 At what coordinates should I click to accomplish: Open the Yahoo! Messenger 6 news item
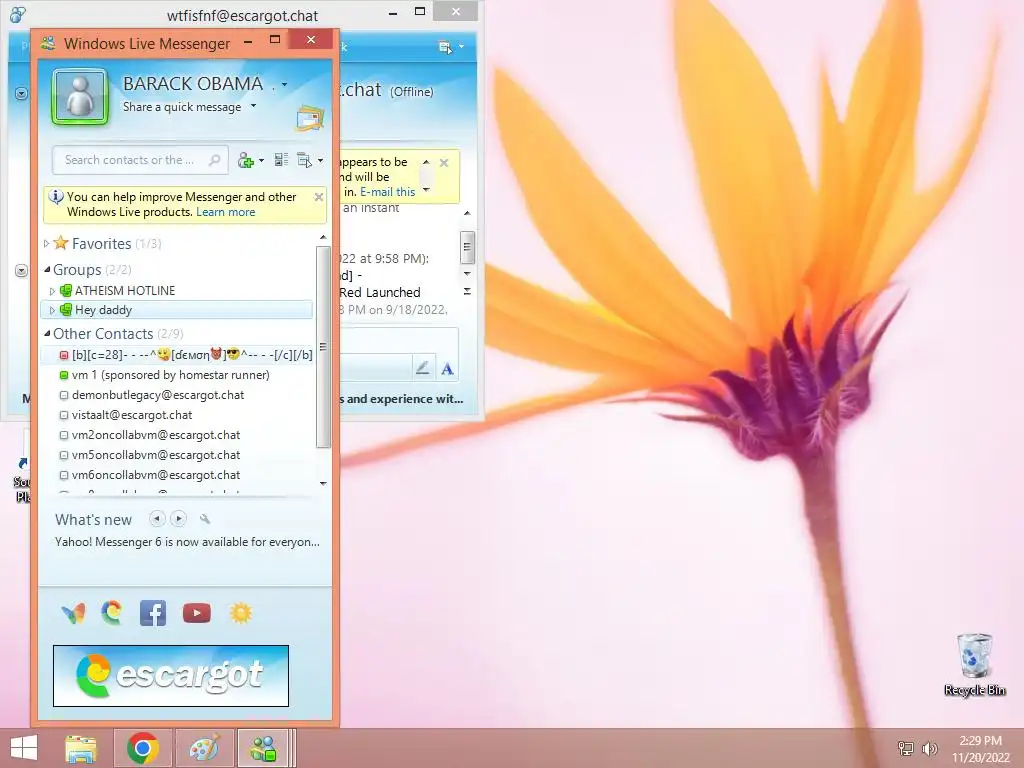click(x=187, y=542)
